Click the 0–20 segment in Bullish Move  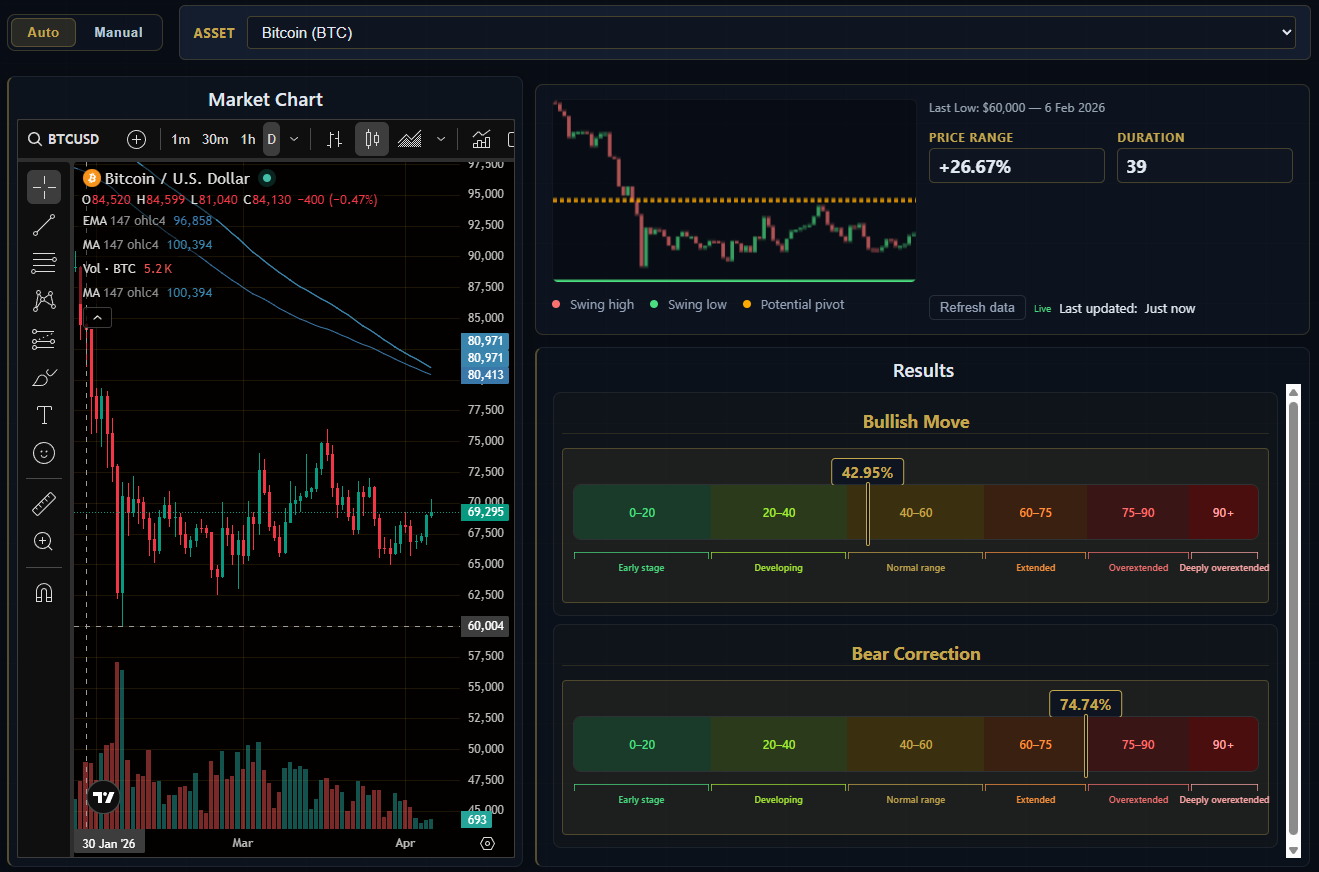[x=642, y=512]
